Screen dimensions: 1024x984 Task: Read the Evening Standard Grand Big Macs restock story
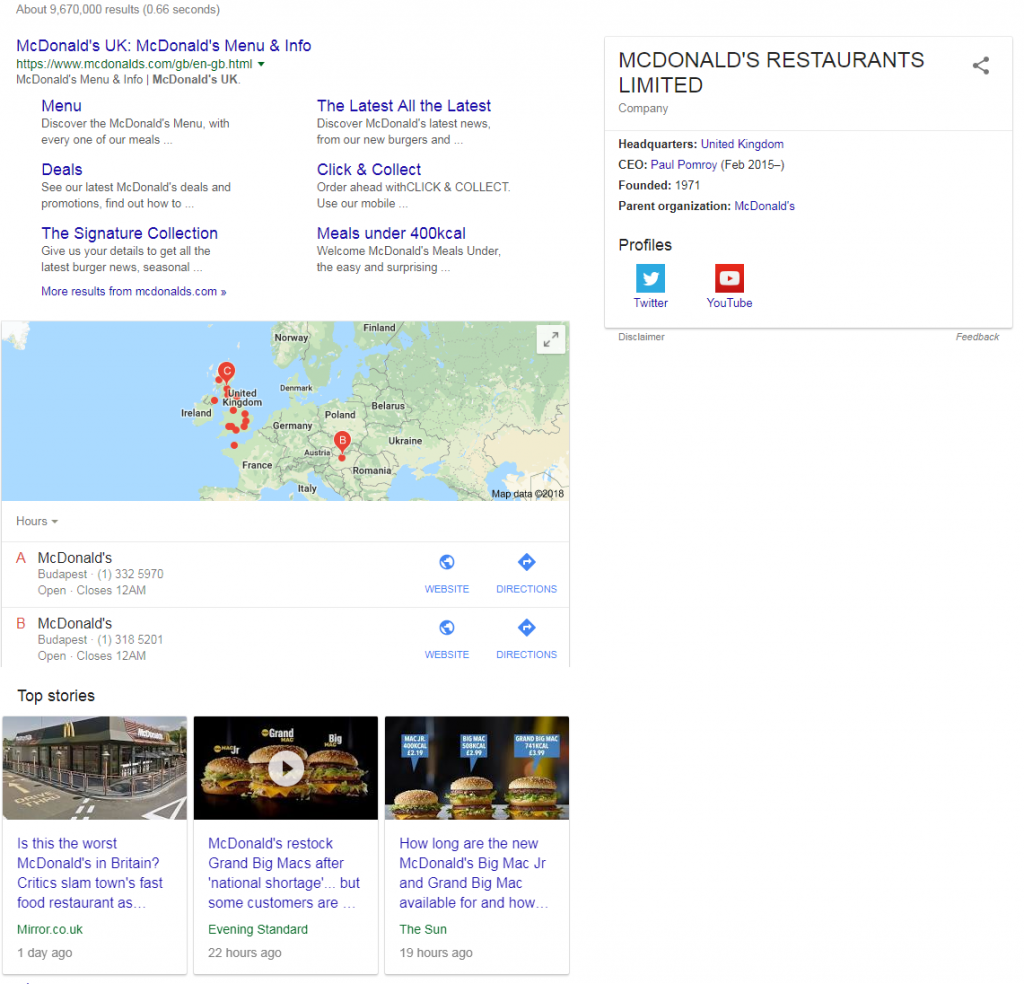[284, 873]
